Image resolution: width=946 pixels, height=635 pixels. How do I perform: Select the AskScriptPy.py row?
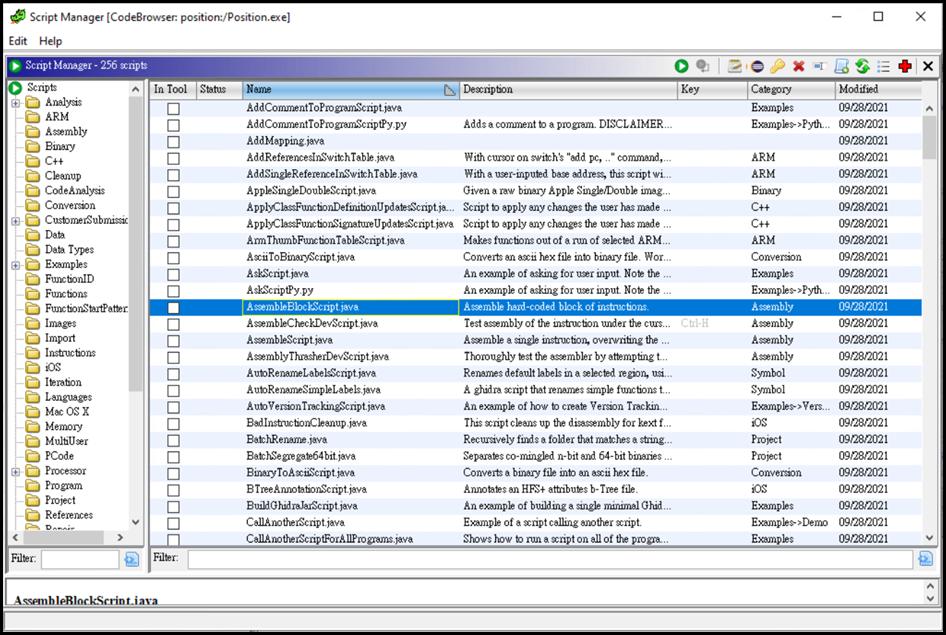tap(536, 291)
